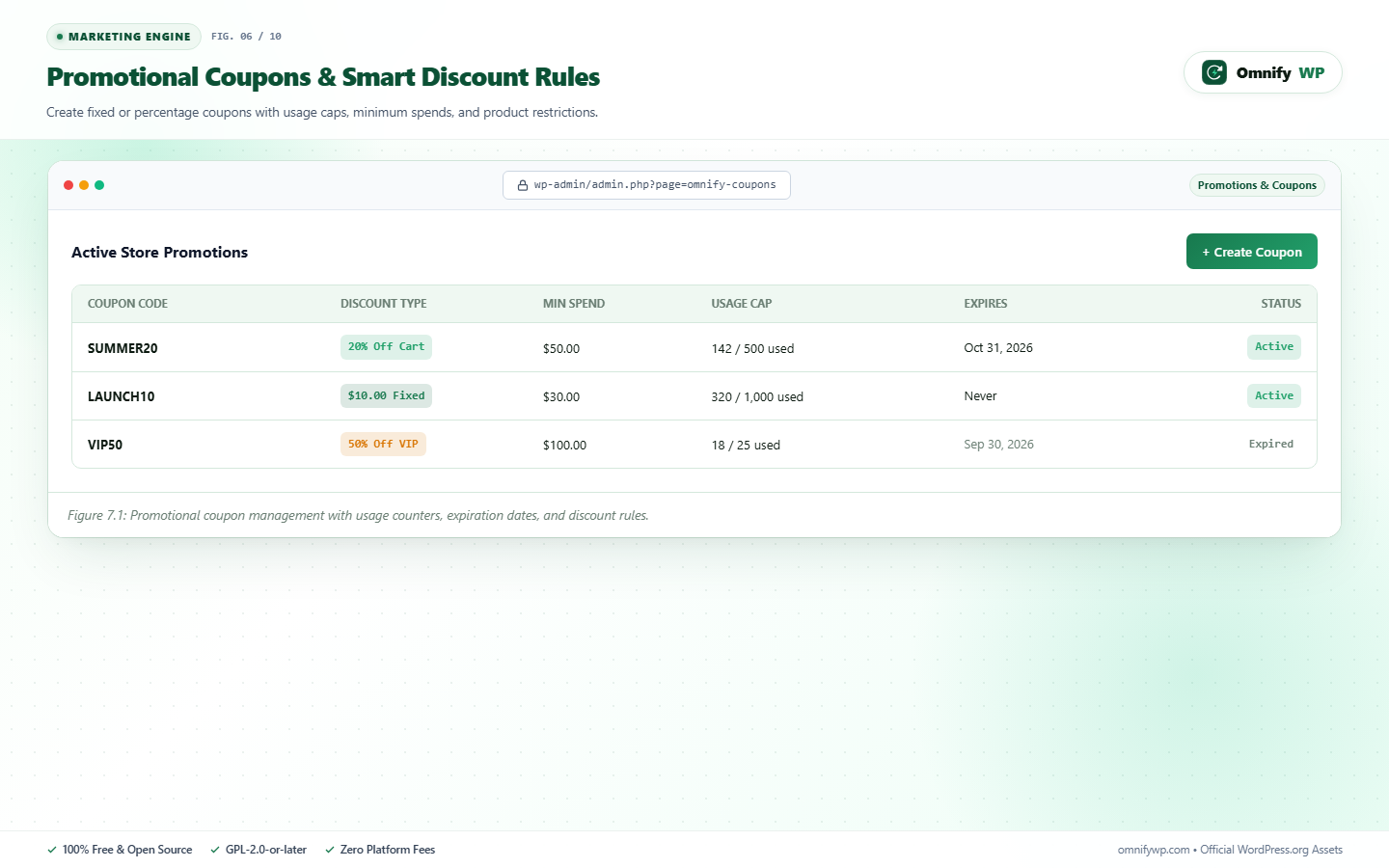Screen dimensions: 1389x868
Task: Click the red window dot
Action: (x=68, y=185)
